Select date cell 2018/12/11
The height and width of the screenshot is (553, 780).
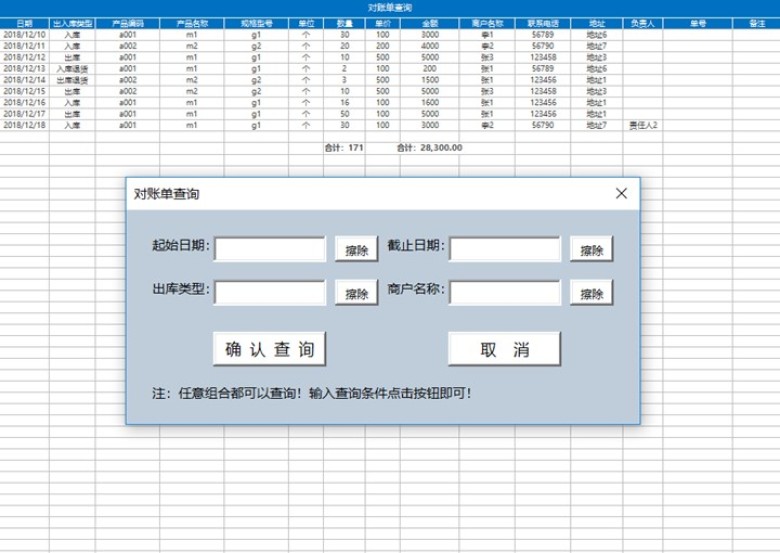(24, 46)
